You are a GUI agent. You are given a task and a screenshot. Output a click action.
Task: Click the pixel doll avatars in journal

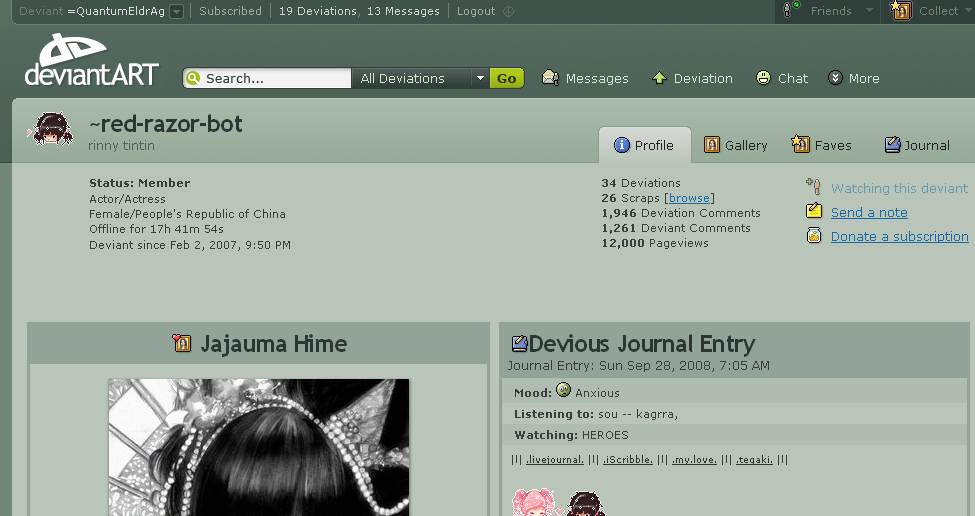(558, 502)
